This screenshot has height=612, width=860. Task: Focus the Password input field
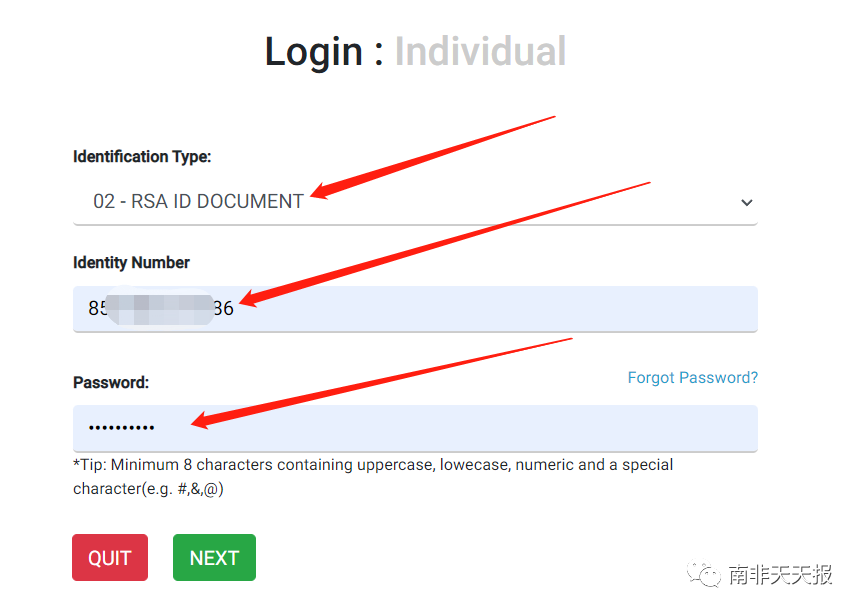[x=415, y=428]
